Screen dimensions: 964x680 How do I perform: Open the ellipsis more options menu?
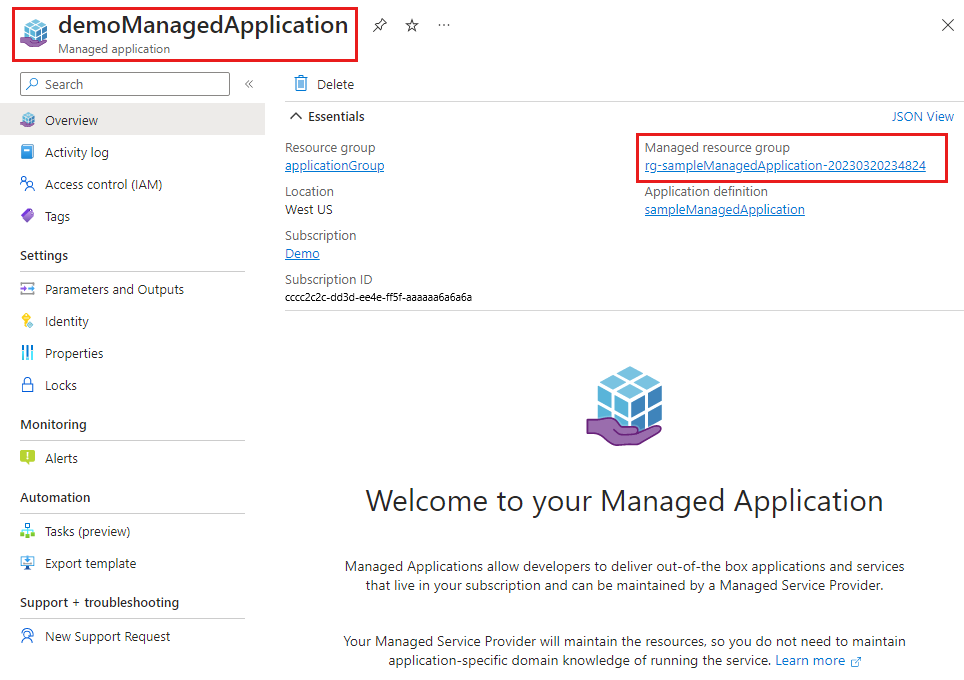[x=444, y=25]
